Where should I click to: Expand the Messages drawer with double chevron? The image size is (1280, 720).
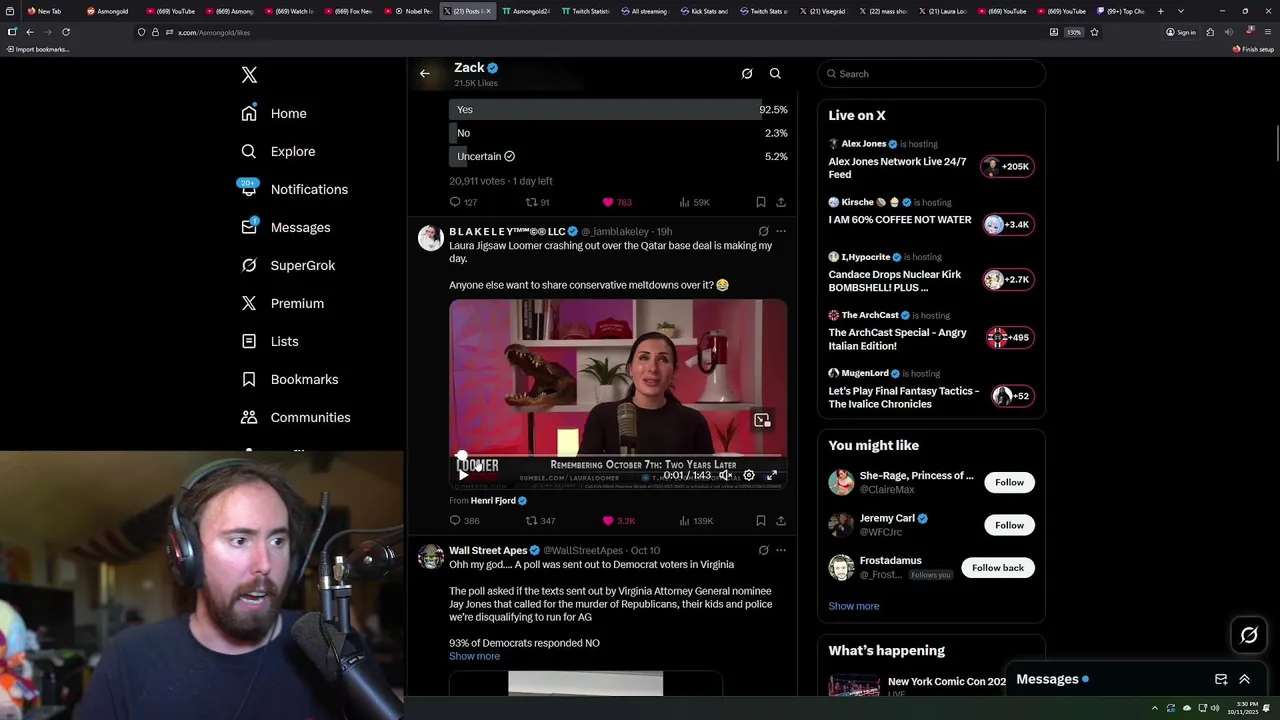pos(1245,679)
